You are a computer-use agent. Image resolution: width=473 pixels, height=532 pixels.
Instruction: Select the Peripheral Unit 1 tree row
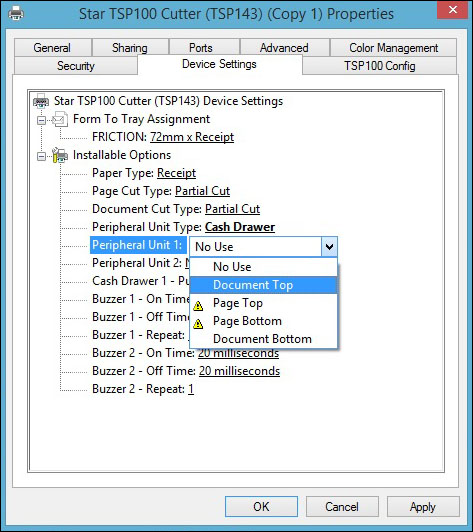[x=138, y=245]
